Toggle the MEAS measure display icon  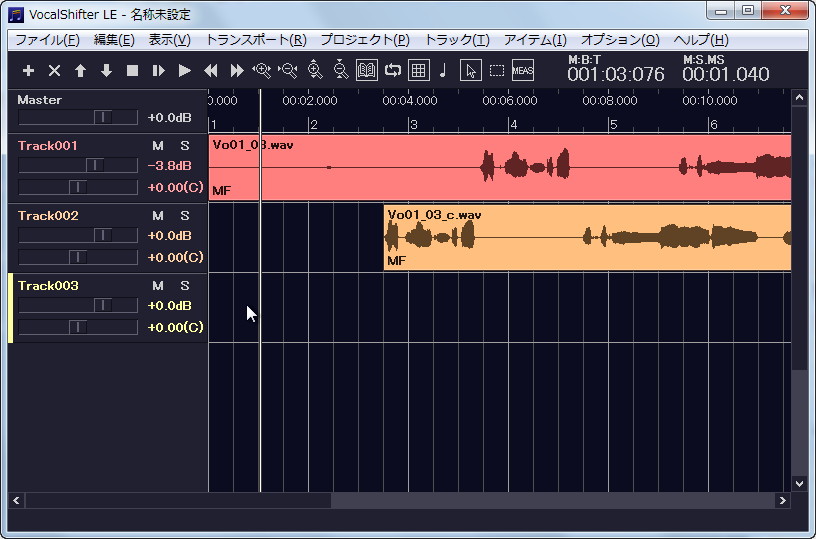[x=523, y=70]
